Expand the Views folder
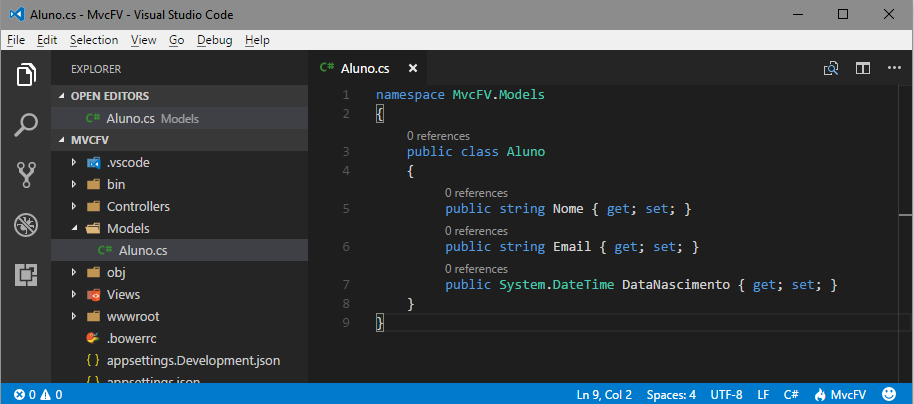 pos(74,294)
